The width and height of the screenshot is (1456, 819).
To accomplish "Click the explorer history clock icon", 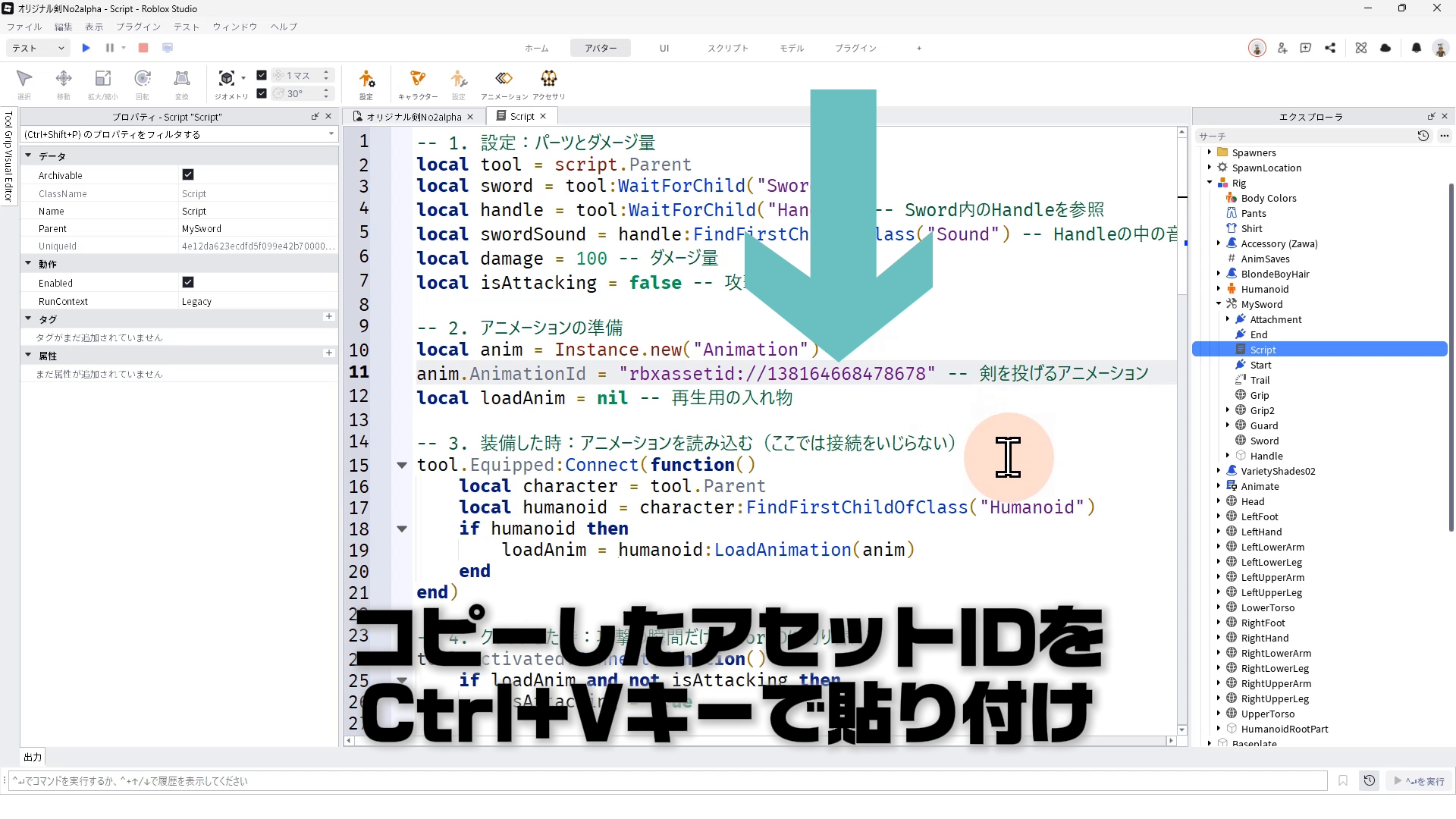I will (x=1423, y=136).
